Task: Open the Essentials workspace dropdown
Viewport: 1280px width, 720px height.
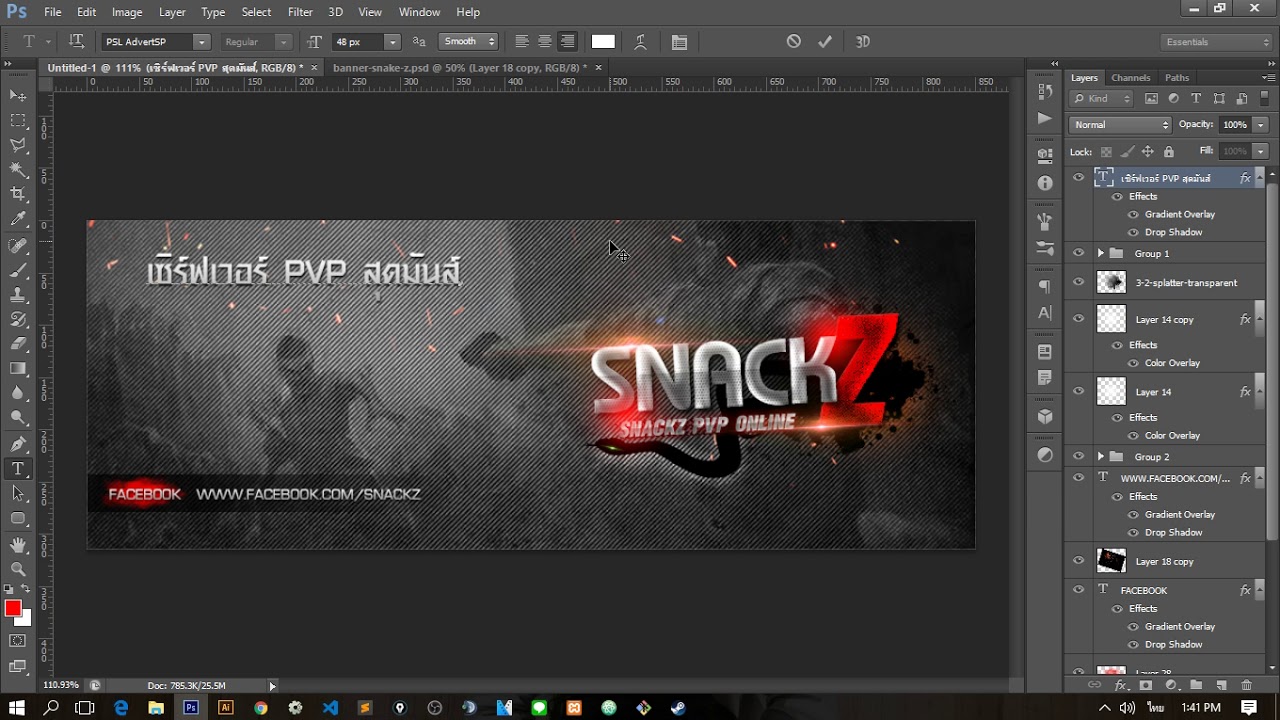Action: 1217,42
